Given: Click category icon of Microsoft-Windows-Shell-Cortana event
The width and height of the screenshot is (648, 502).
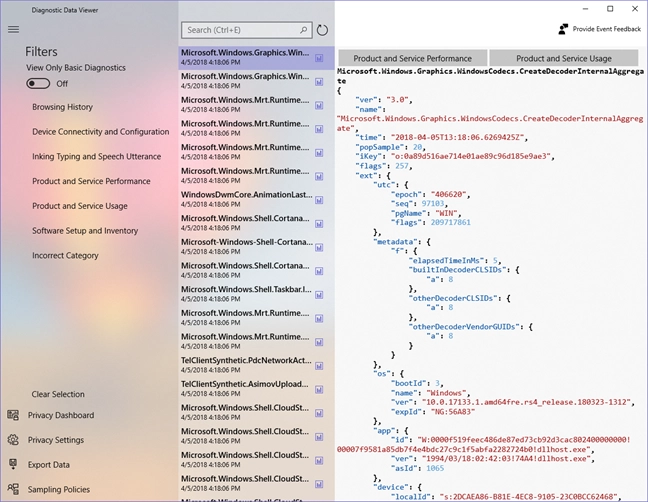Looking at the screenshot, I should click(319, 248).
